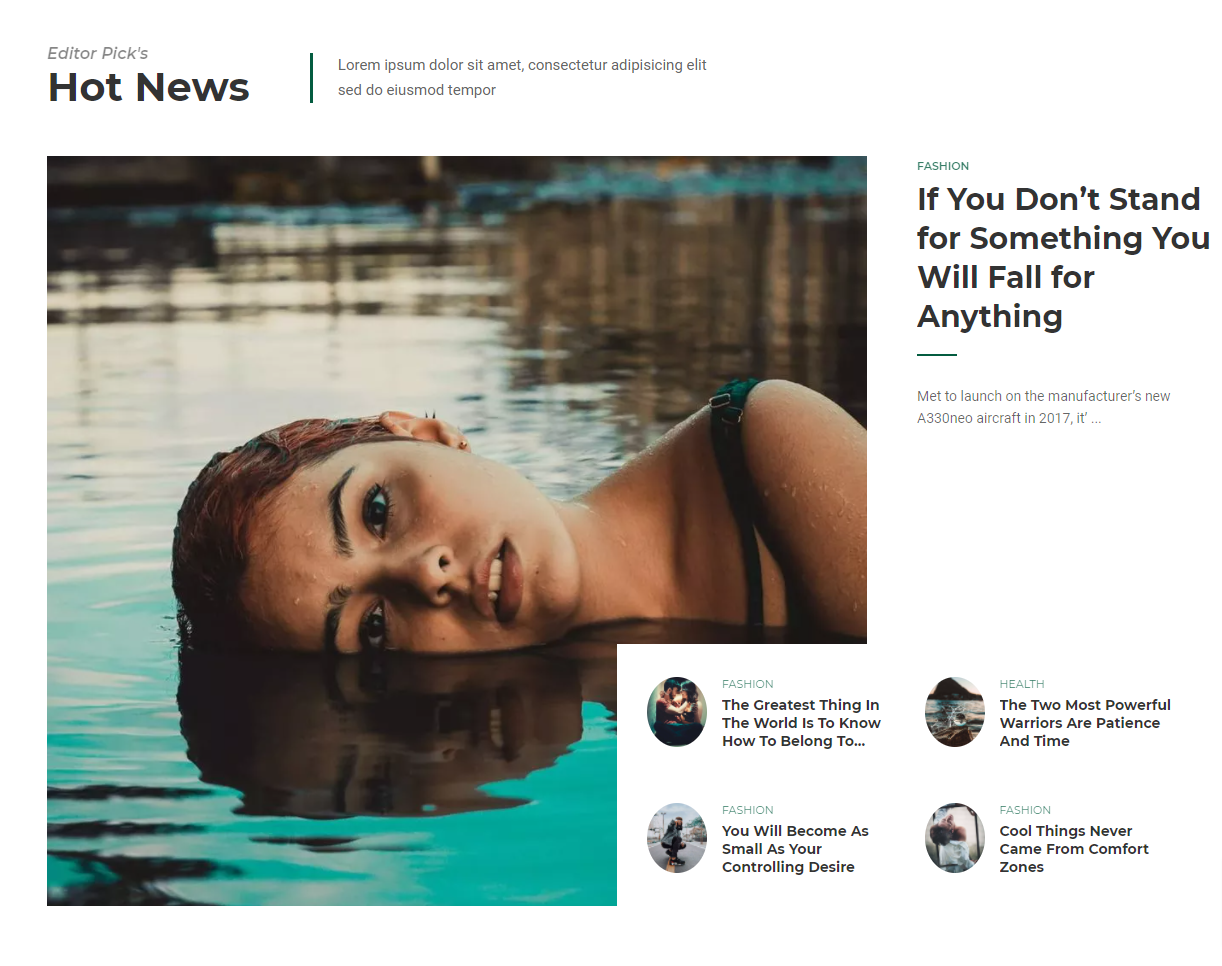
Task: Open "Cool Things Never Came From Comfort Zones" title
Action: point(1074,849)
